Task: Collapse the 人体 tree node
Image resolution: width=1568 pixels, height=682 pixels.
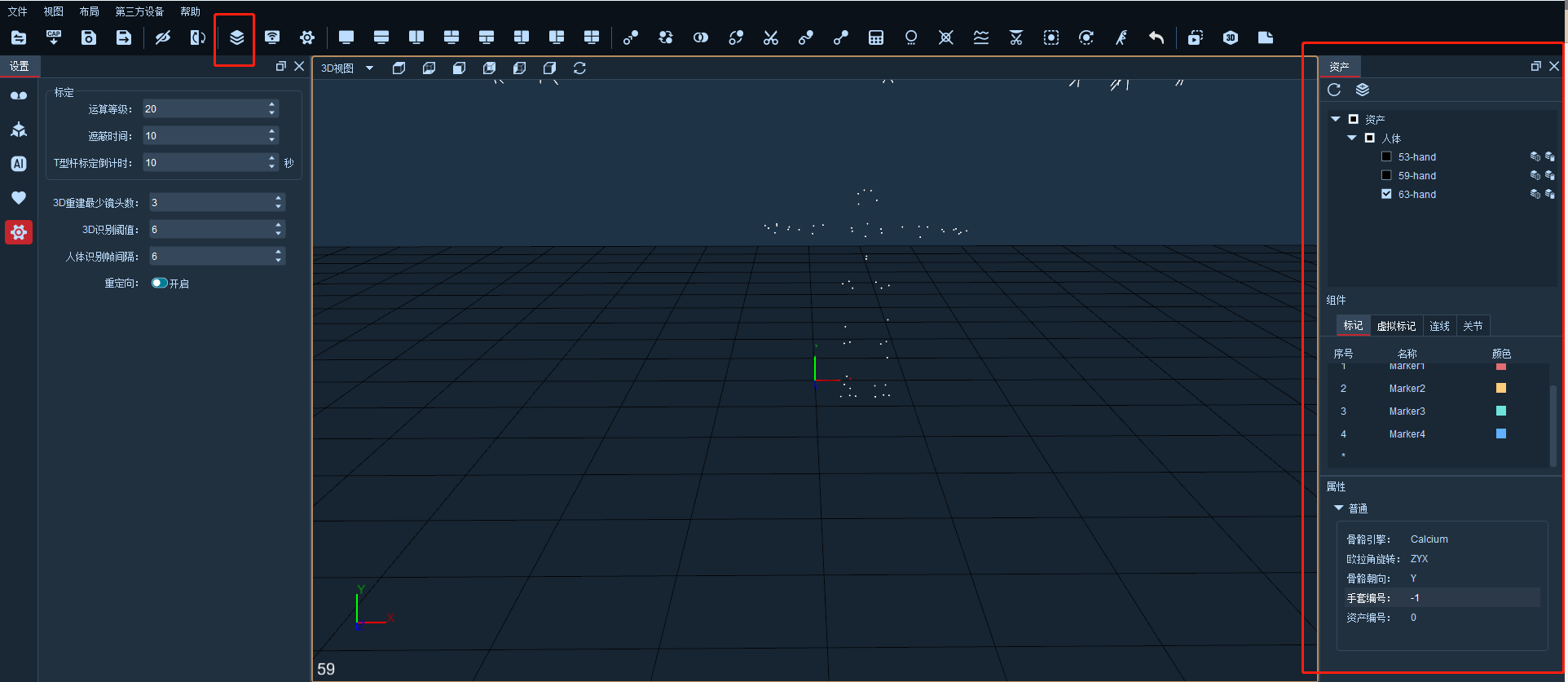Action: (x=1352, y=138)
